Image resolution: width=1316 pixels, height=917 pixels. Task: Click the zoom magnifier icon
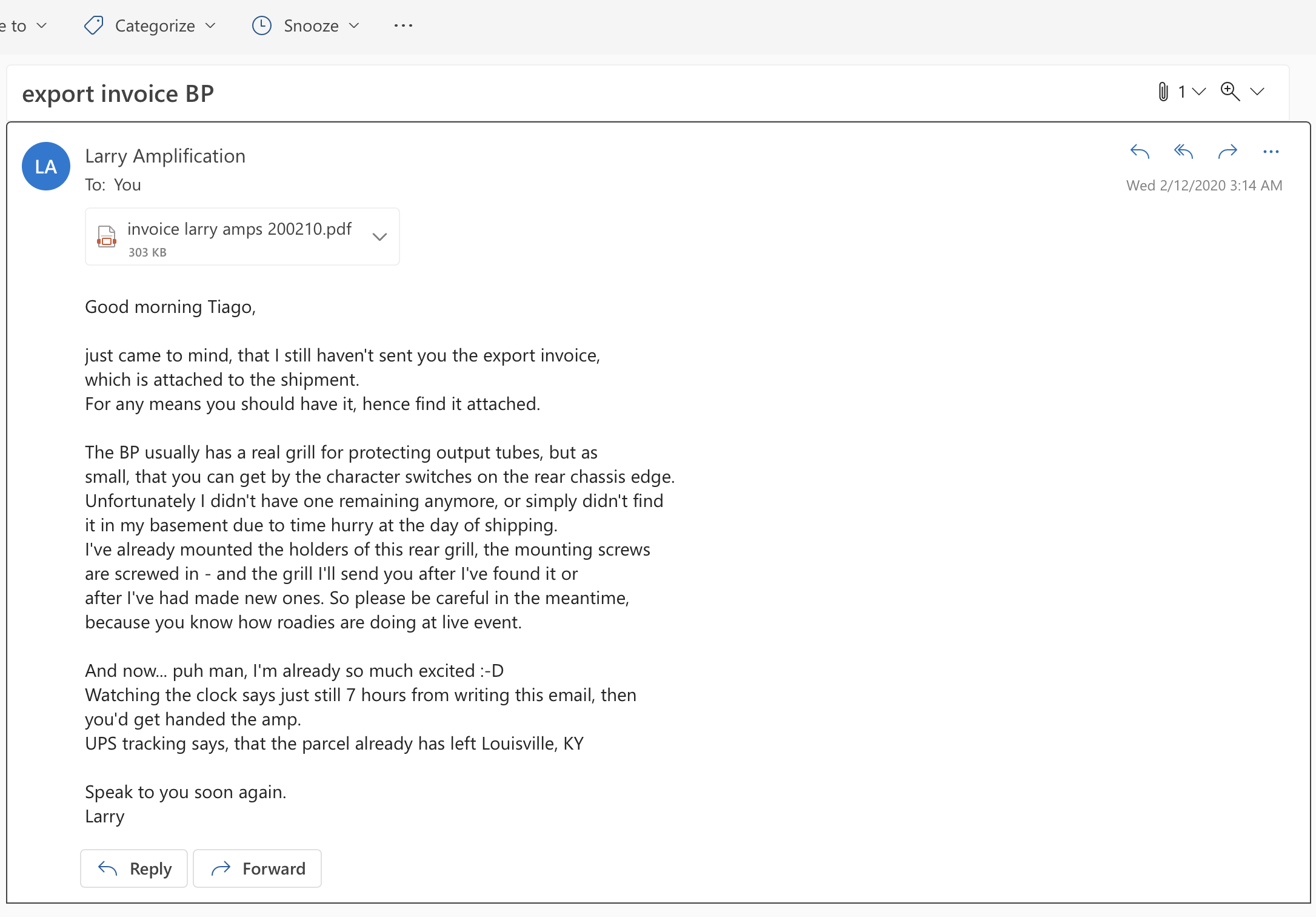pyautogui.click(x=1230, y=92)
